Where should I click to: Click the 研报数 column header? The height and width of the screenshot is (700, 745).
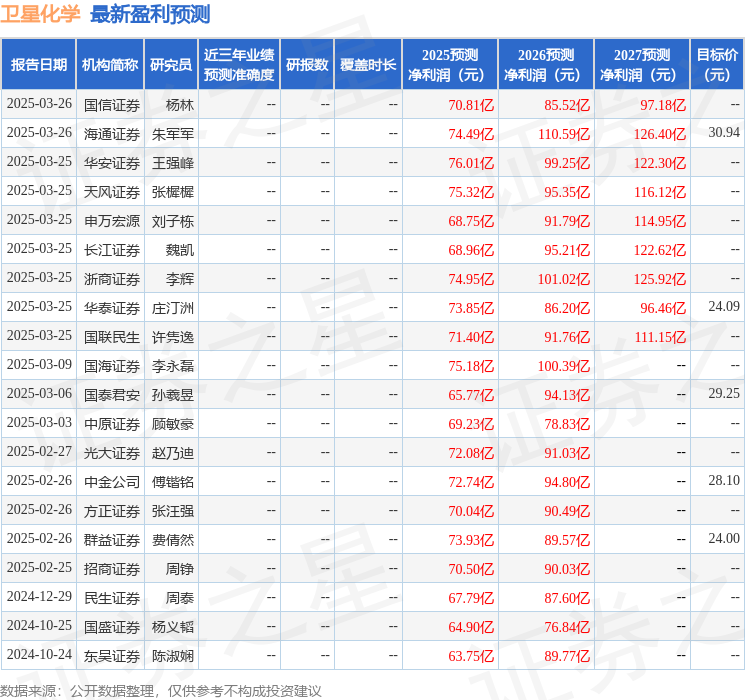(307, 65)
